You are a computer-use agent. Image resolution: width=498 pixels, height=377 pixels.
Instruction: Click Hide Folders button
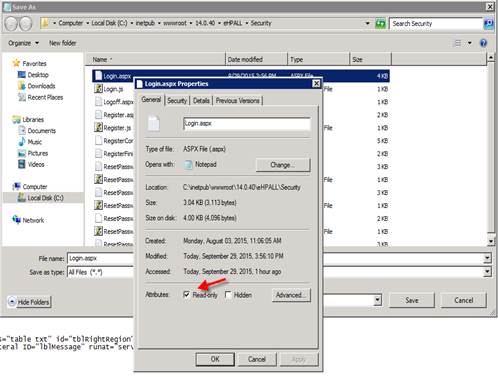point(29,302)
